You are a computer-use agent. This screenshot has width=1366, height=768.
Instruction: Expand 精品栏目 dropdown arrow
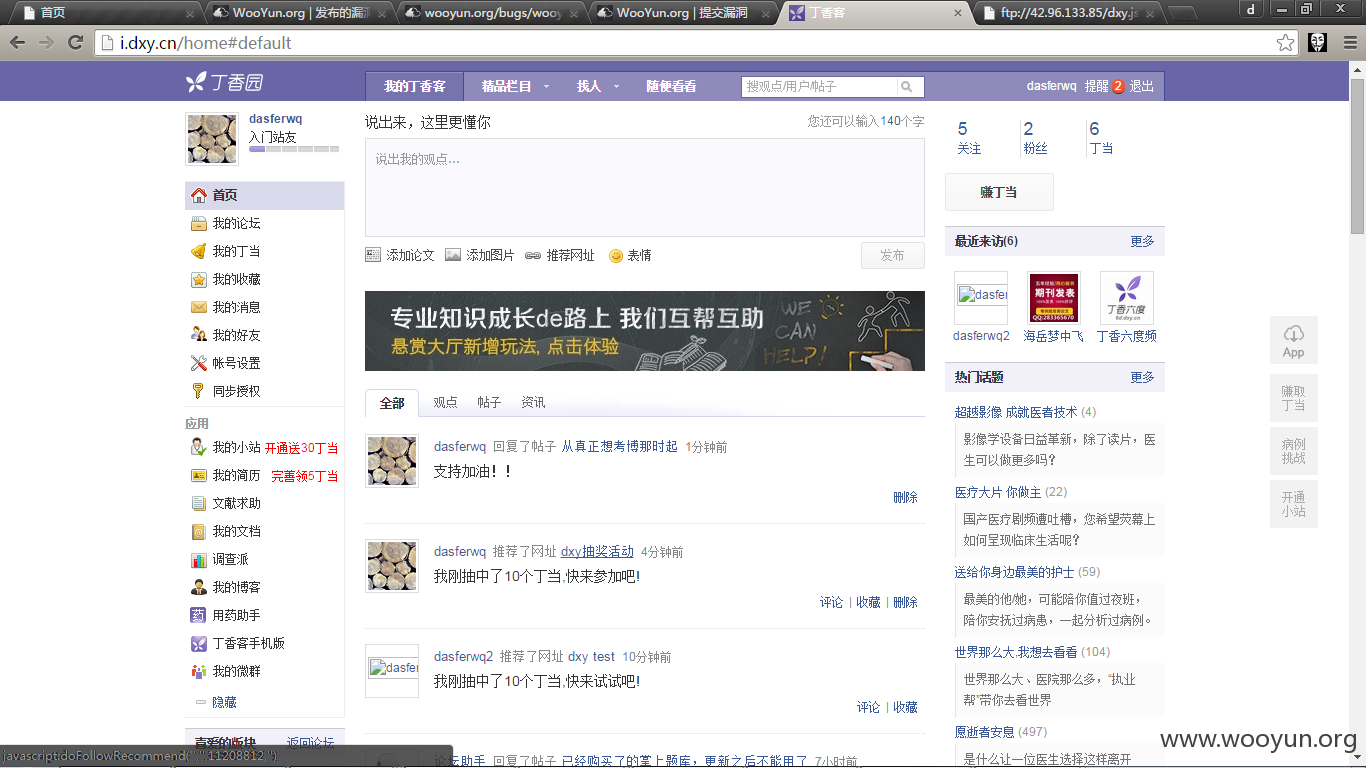pos(547,87)
